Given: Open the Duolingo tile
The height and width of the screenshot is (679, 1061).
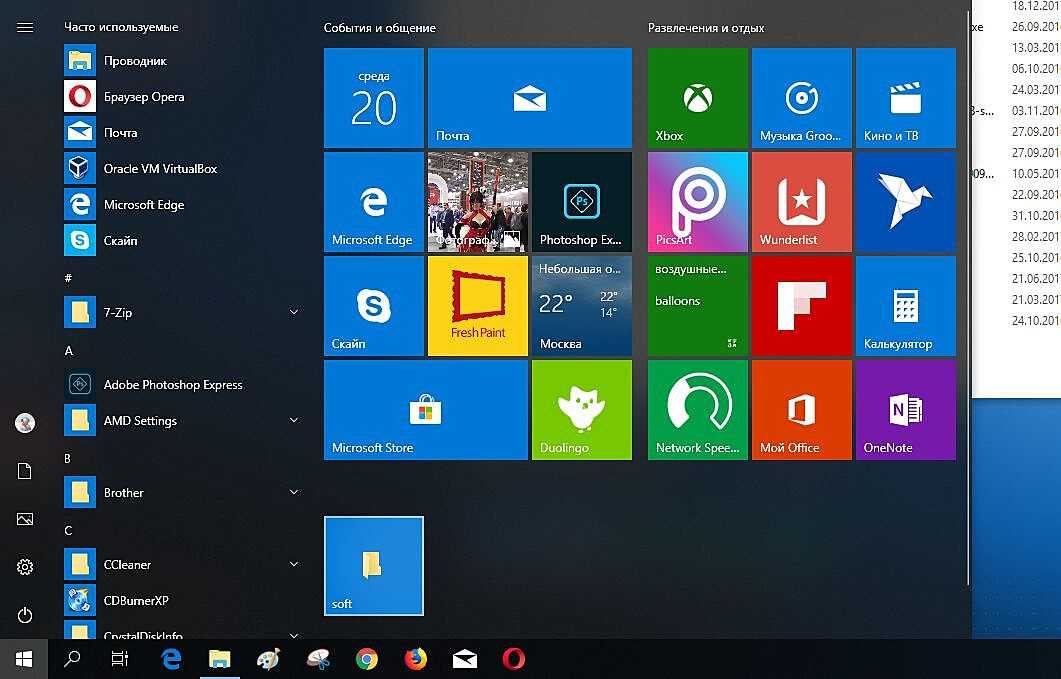Looking at the screenshot, I should coord(582,410).
